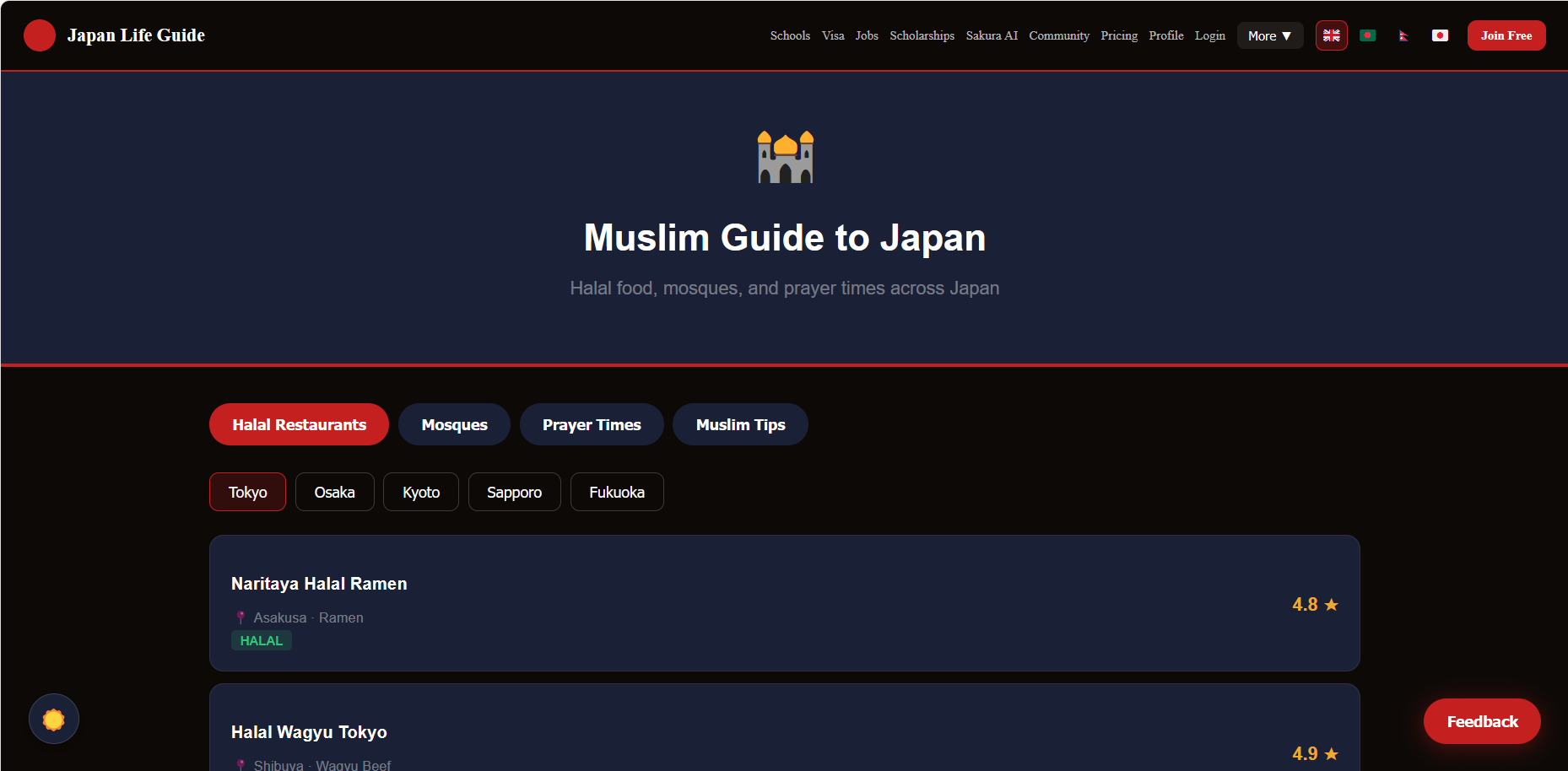1568x771 pixels.
Task: Click the Join Free button
Action: pyautogui.click(x=1506, y=35)
